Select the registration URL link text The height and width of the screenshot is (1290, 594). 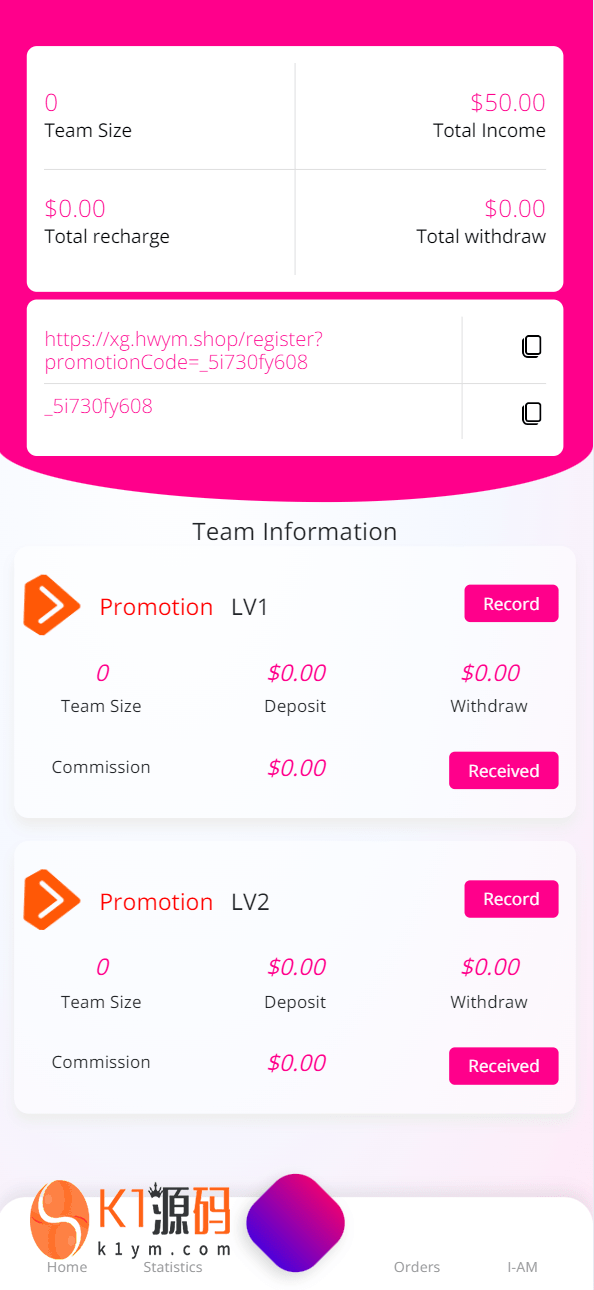click(x=184, y=350)
